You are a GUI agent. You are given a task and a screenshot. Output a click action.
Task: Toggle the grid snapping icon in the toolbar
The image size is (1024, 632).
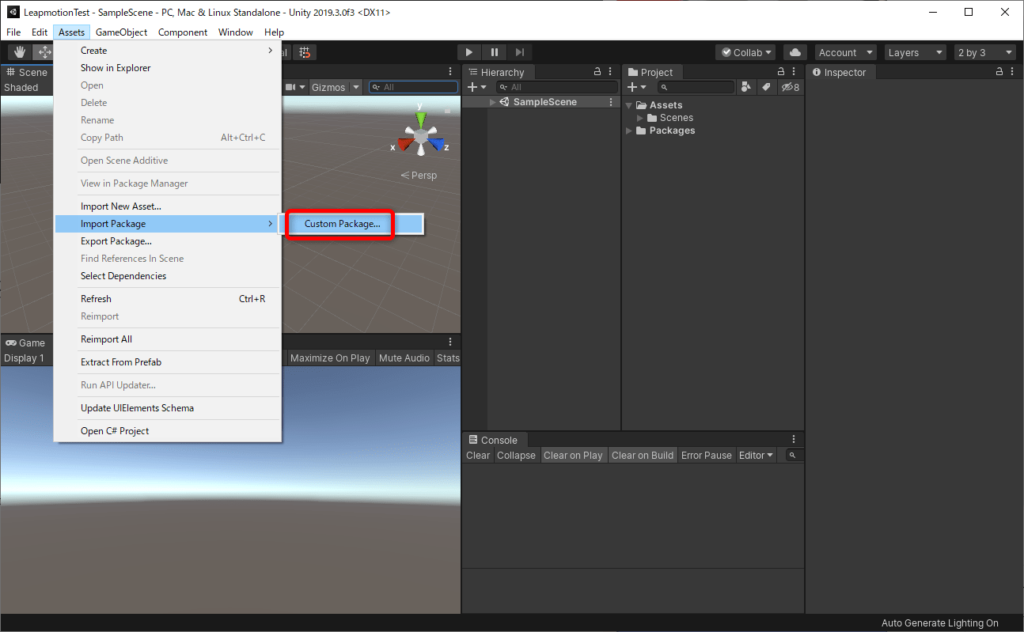(305, 52)
